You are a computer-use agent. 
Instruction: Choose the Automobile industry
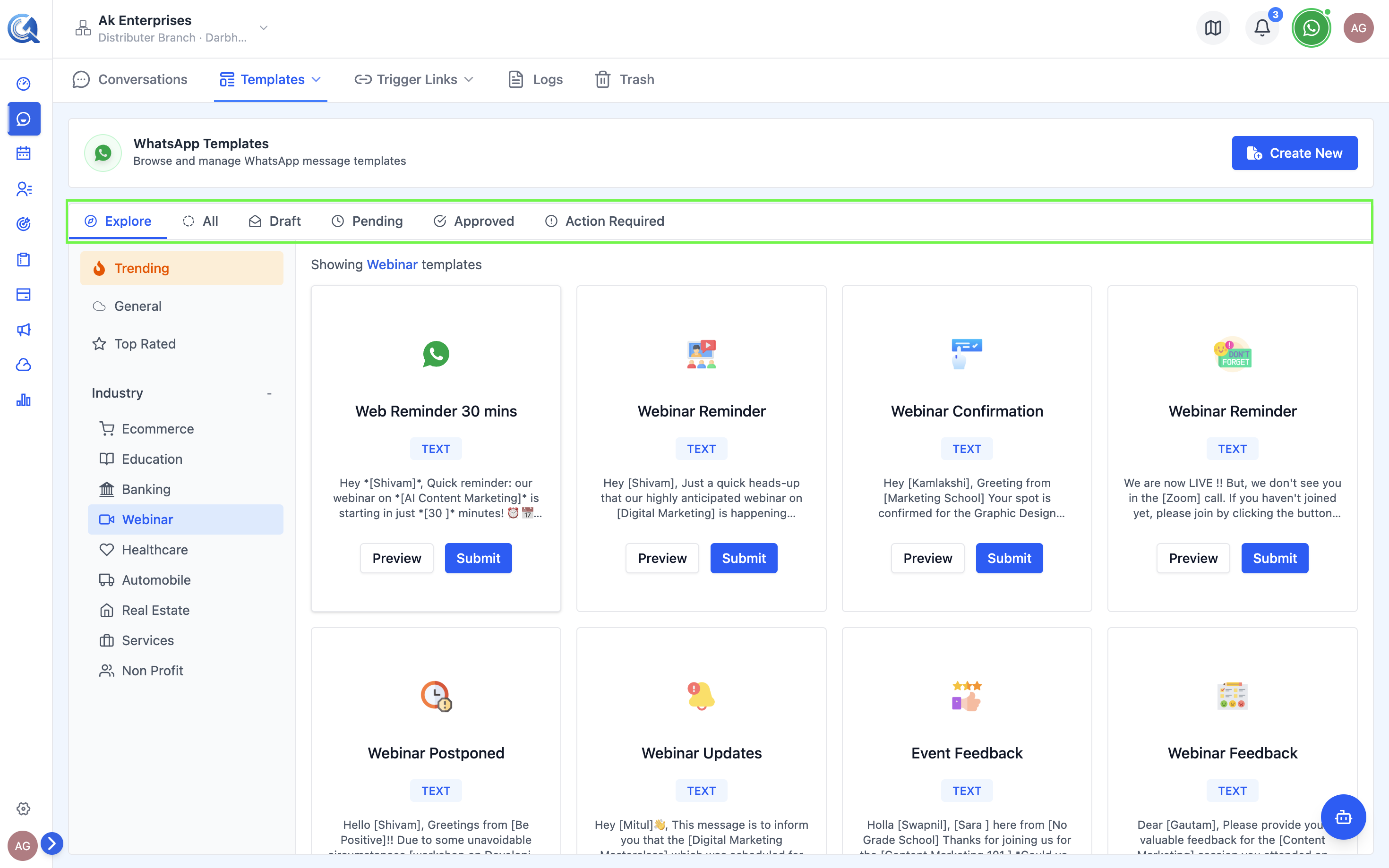(185, 580)
